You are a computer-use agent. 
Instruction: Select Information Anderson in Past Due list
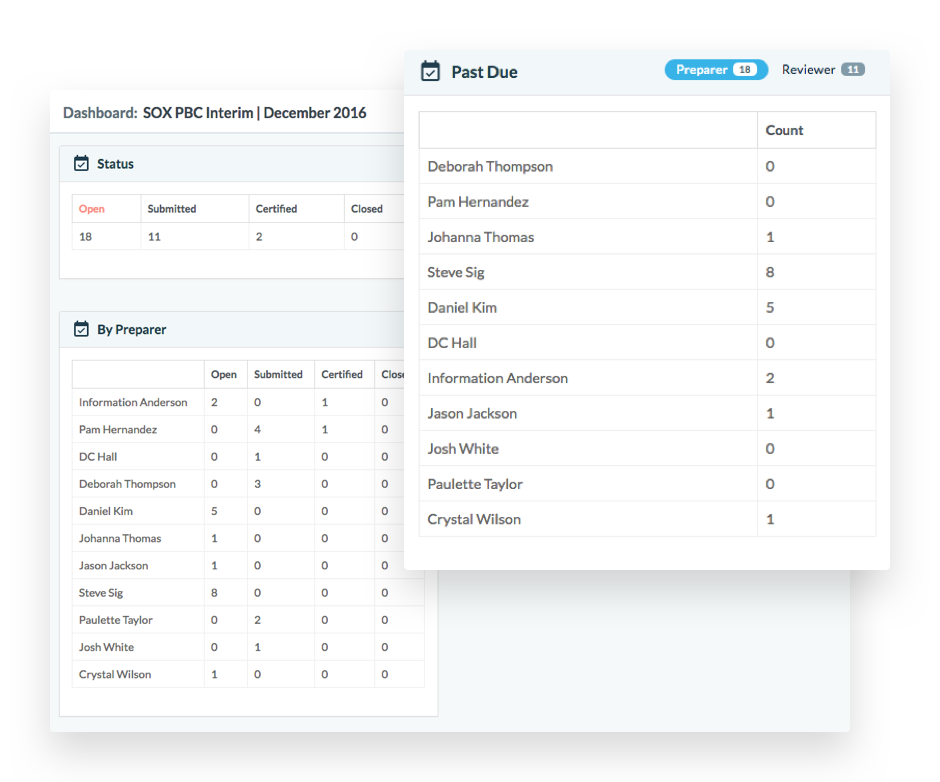[x=498, y=378]
